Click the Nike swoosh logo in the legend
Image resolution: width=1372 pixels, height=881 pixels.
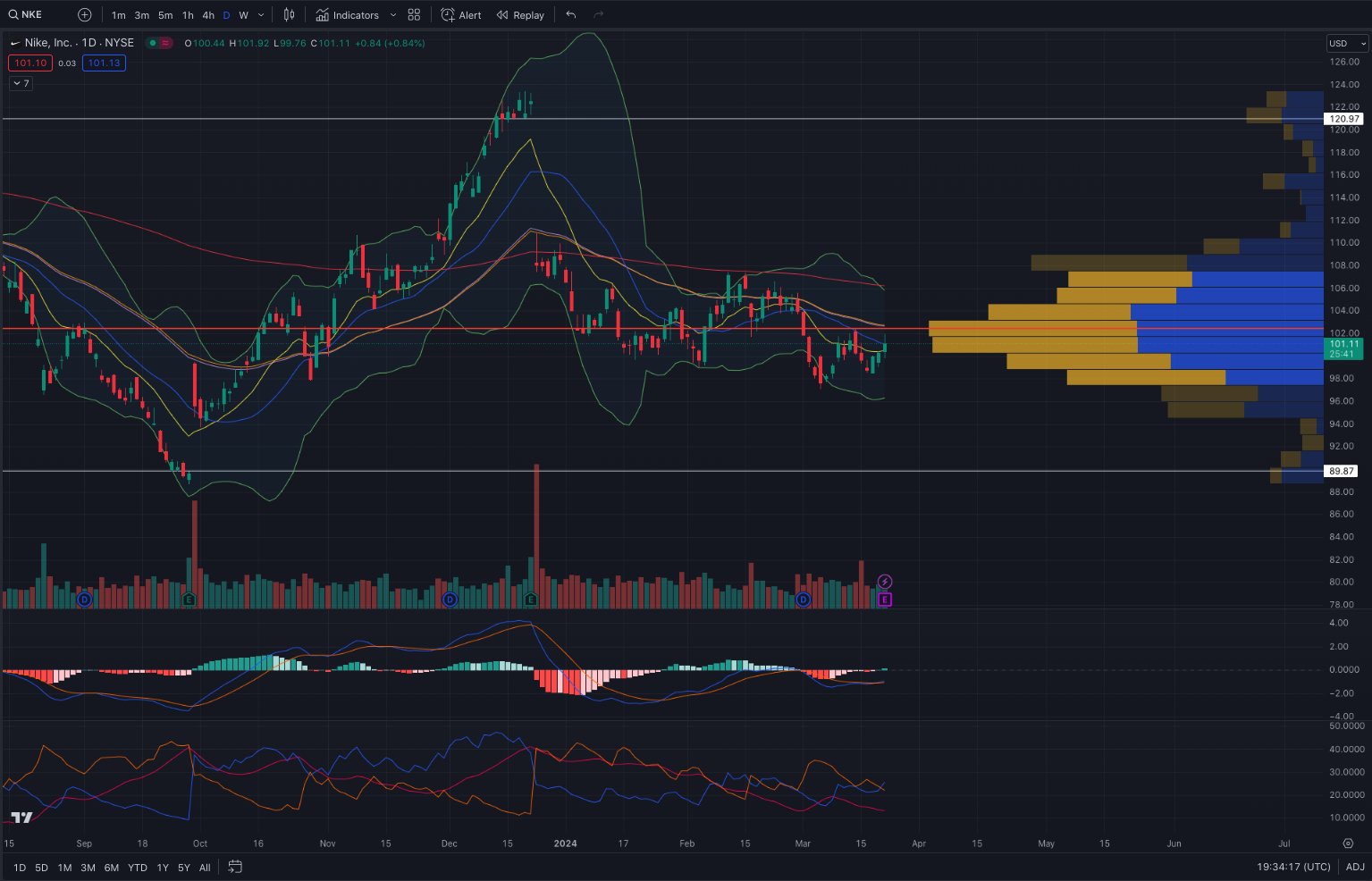[14, 43]
